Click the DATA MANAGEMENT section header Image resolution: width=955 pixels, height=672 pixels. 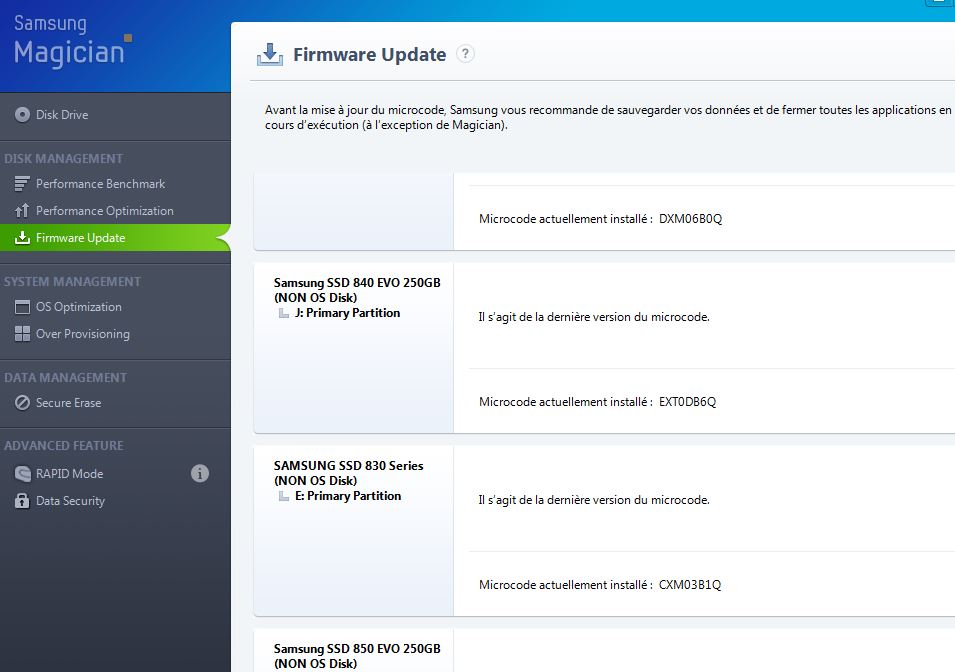(x=65, y=378)
